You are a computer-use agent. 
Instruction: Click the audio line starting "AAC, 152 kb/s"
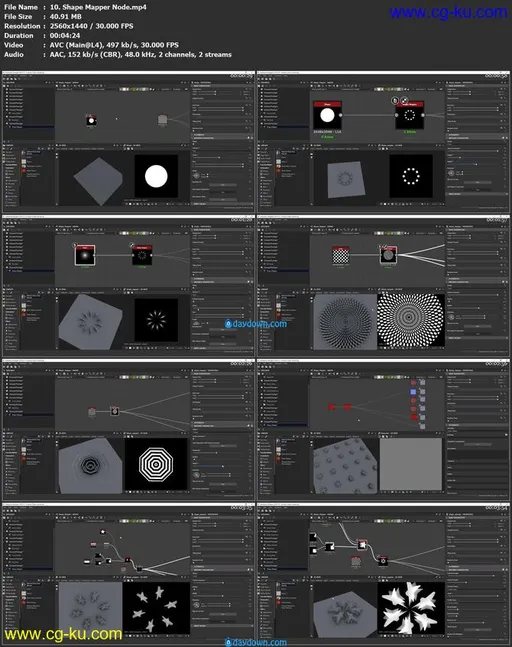(x=141, y=54)
